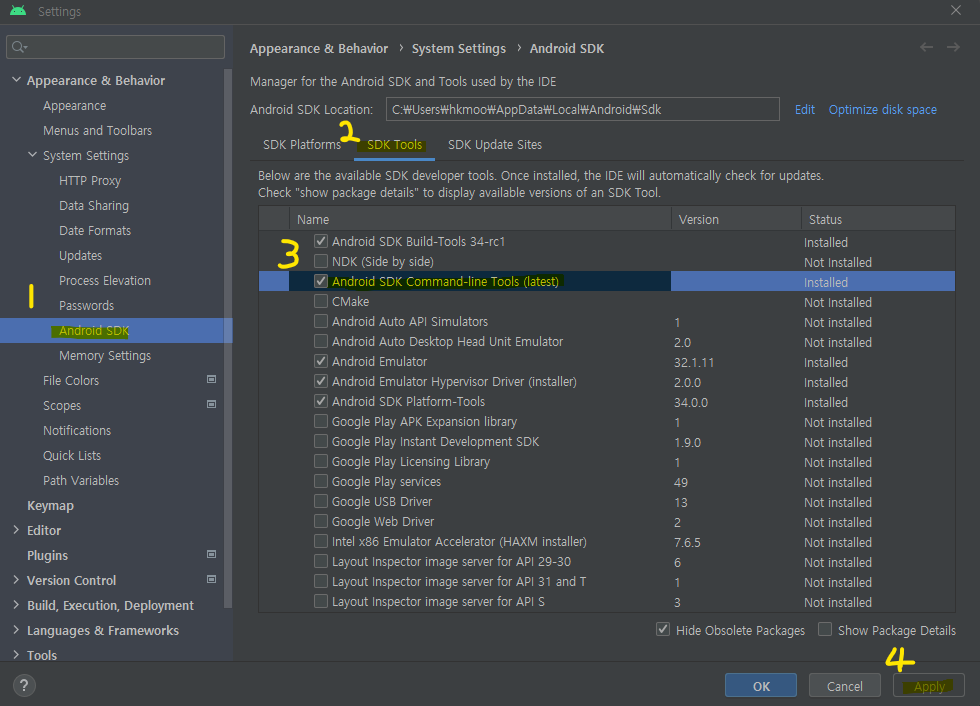Select Quick Lists item
Viewport: 980px width, 706px height.
pos(72,455)
